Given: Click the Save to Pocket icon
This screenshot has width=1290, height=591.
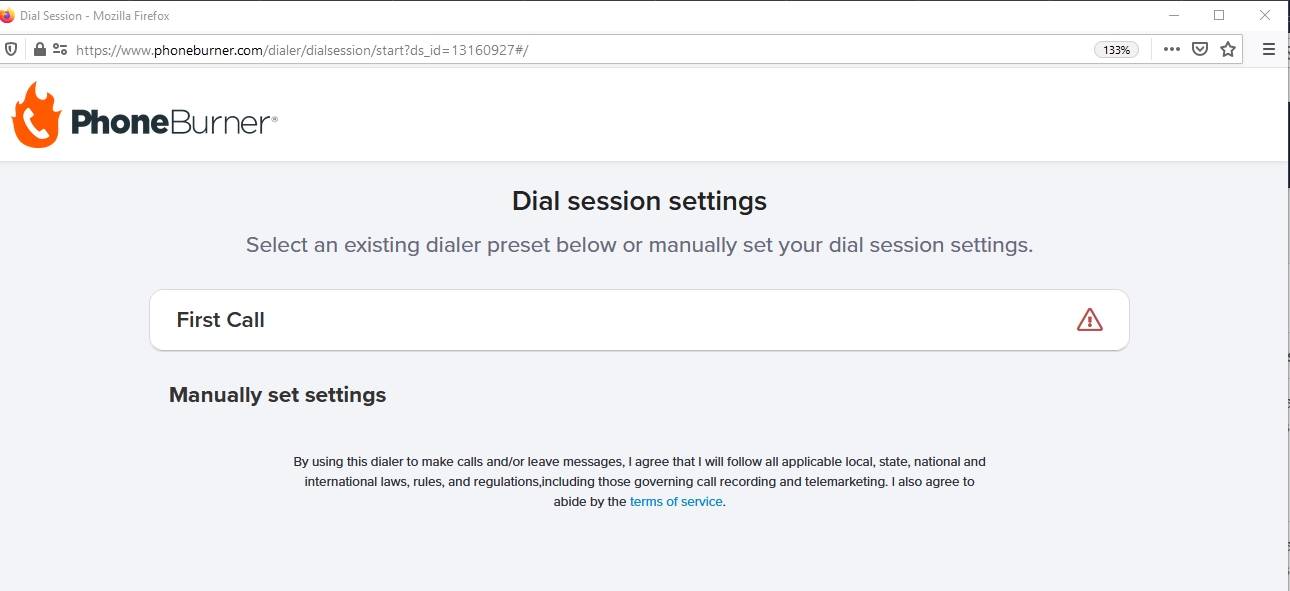Looking at the screenshot, I should pos(1200,49).
